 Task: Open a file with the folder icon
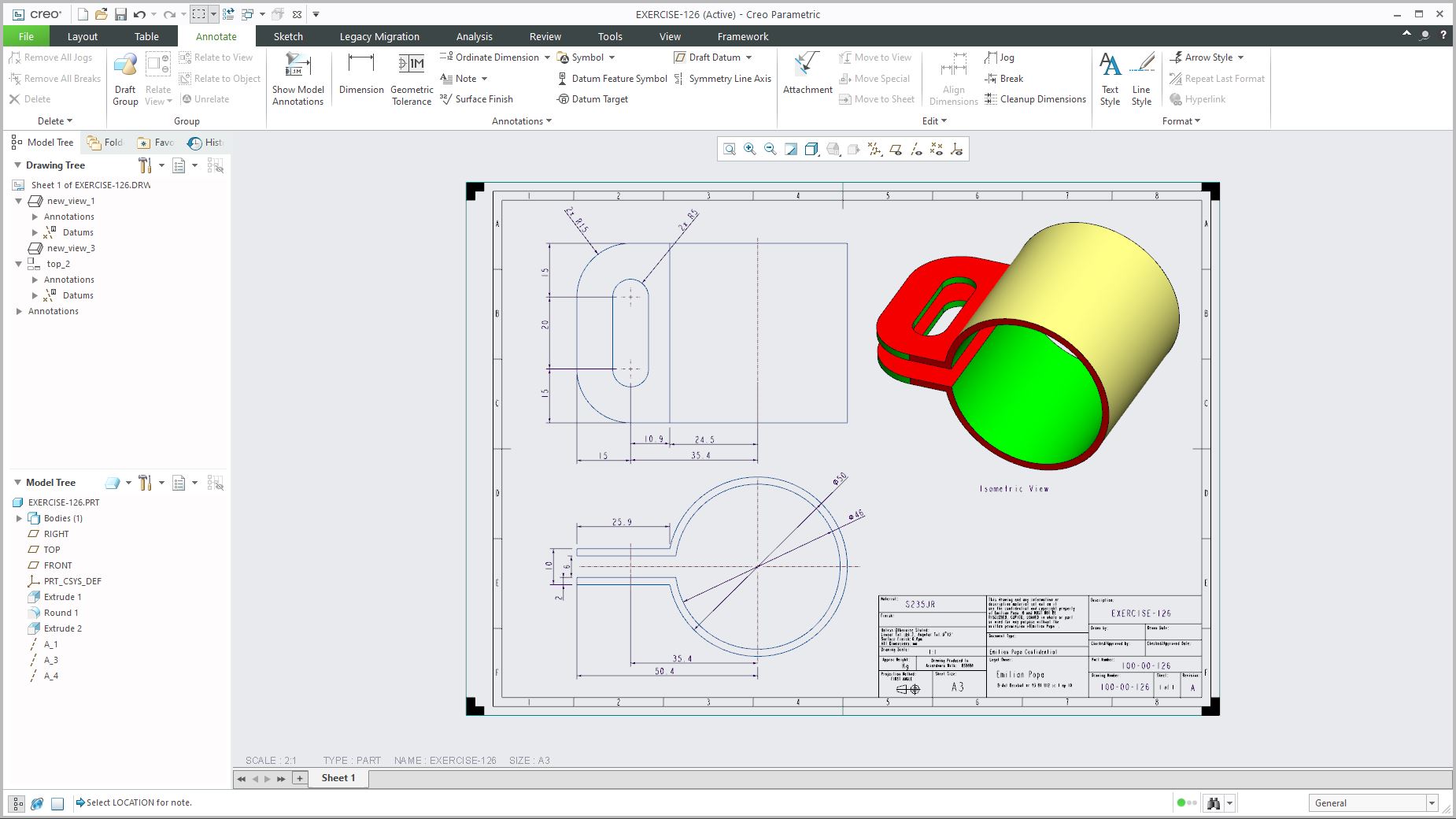(x=102, y=14)
